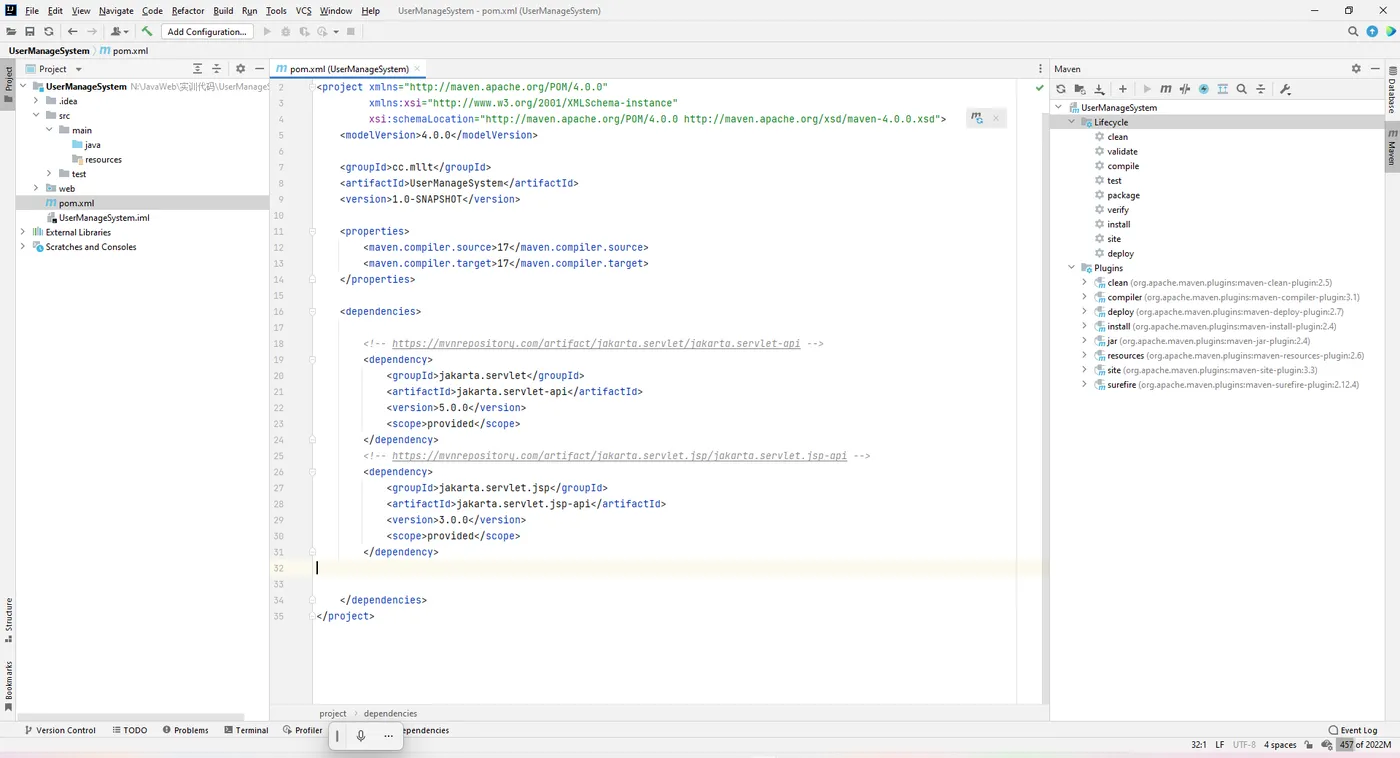
Task: Expand Scratches and Consoles node
Action: (x=24, y=247)
